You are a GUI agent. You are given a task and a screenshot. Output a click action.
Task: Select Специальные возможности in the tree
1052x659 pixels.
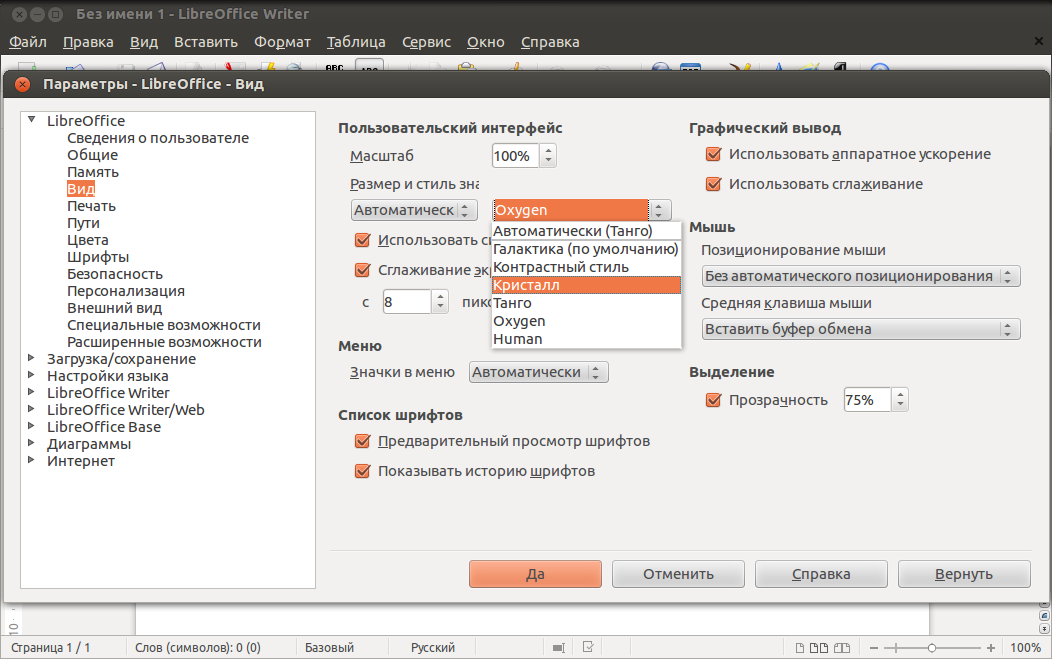(164, 325)
